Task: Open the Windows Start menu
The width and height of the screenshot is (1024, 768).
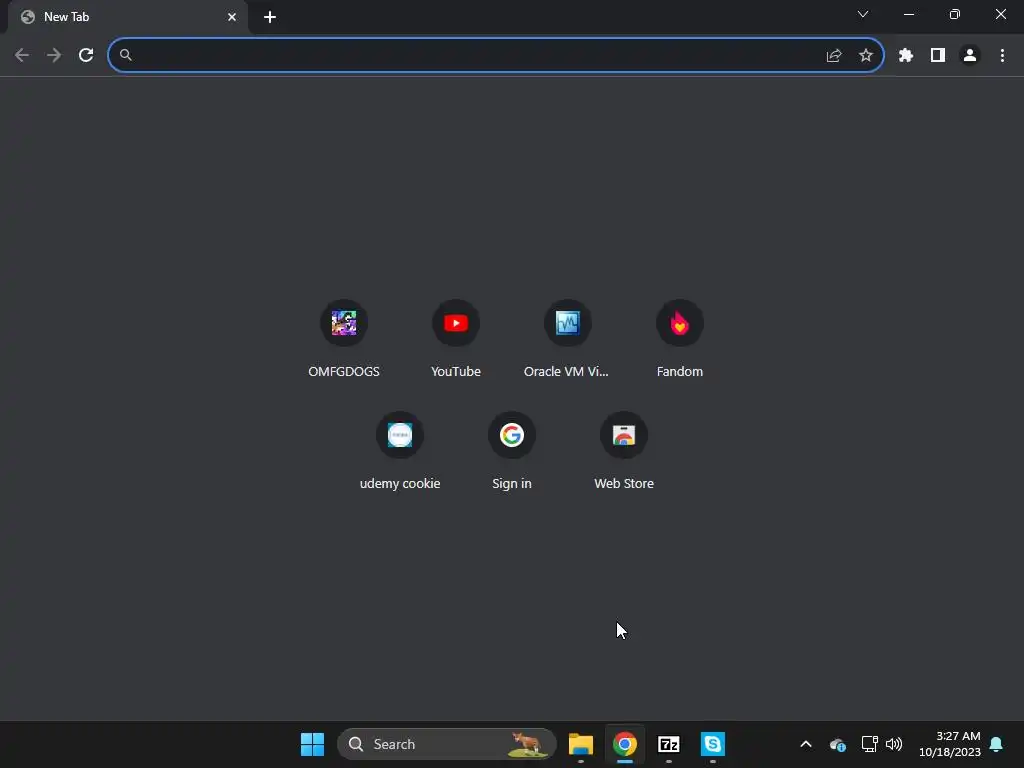Action: [312, 744]
